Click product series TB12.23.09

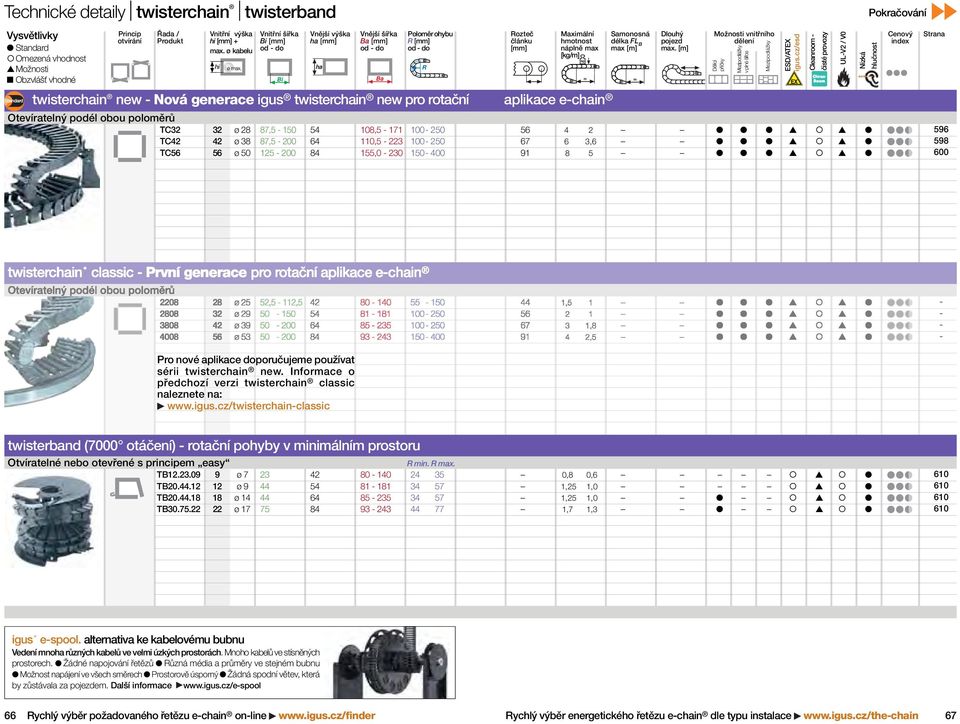coord(179,474)
